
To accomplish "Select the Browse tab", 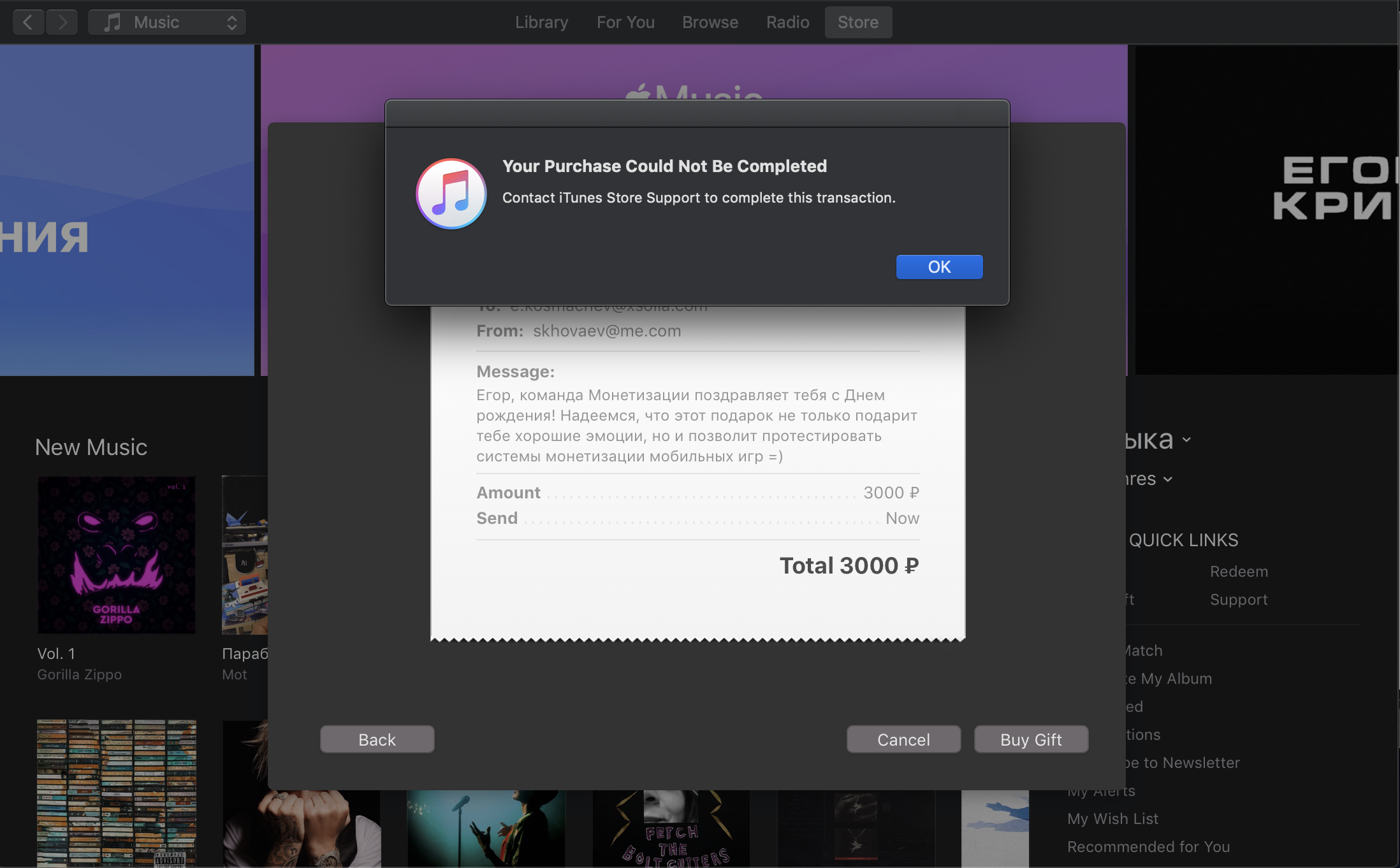I will (710, 22).
